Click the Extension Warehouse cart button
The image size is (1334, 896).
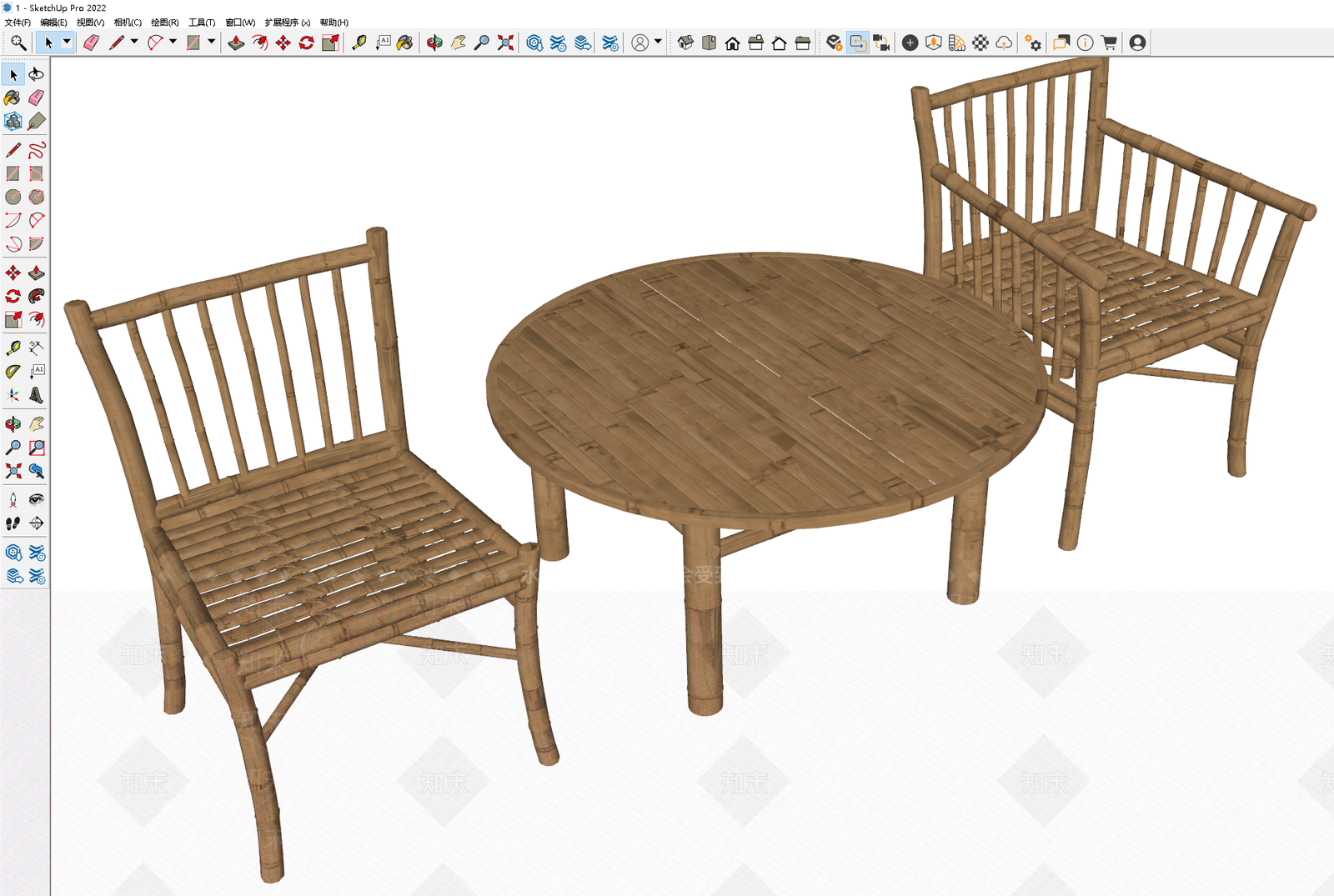1109,43
